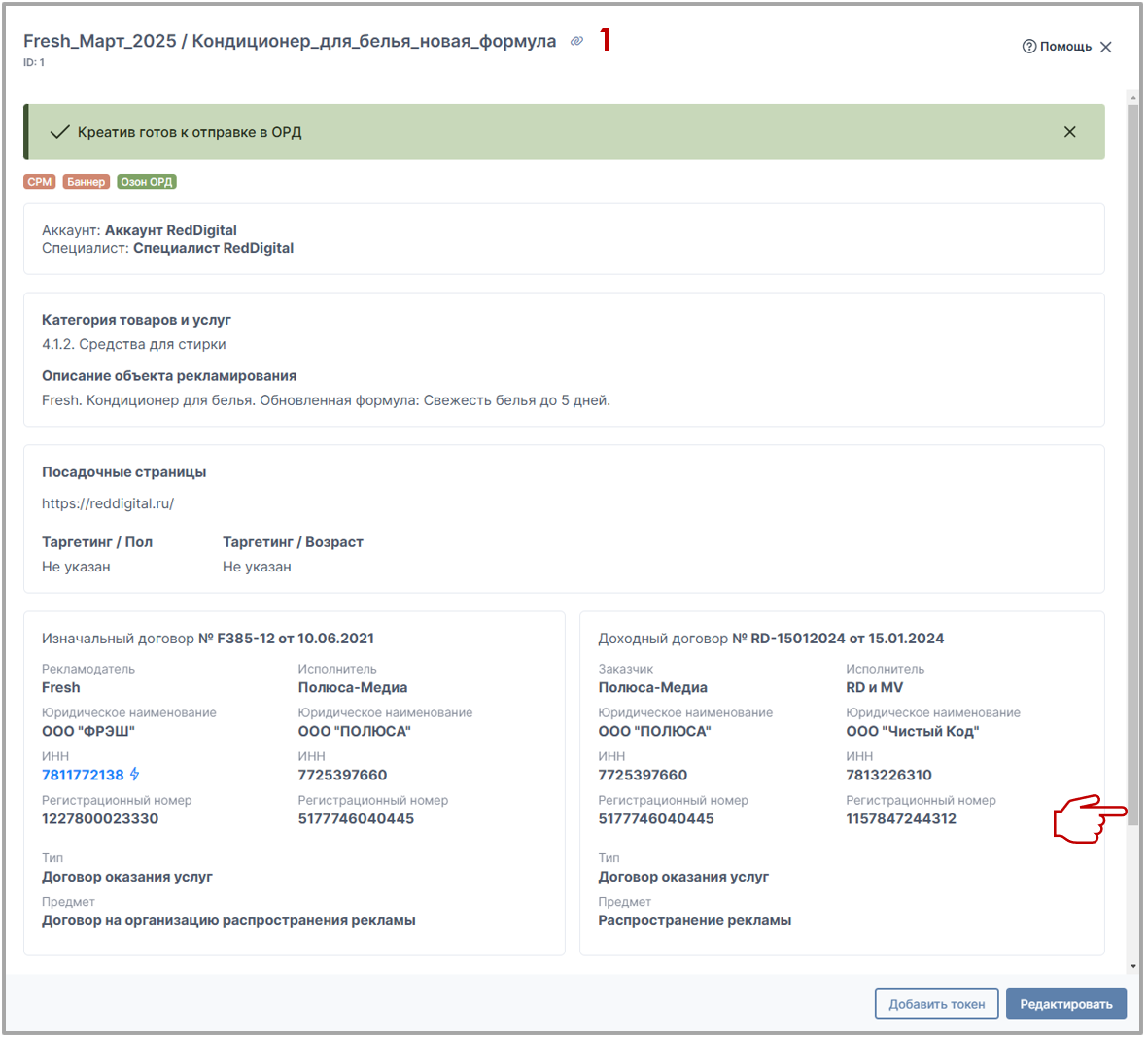Select ИНН value 7813226310
The image size is (1148, 1038).
(x=888, y=775)
